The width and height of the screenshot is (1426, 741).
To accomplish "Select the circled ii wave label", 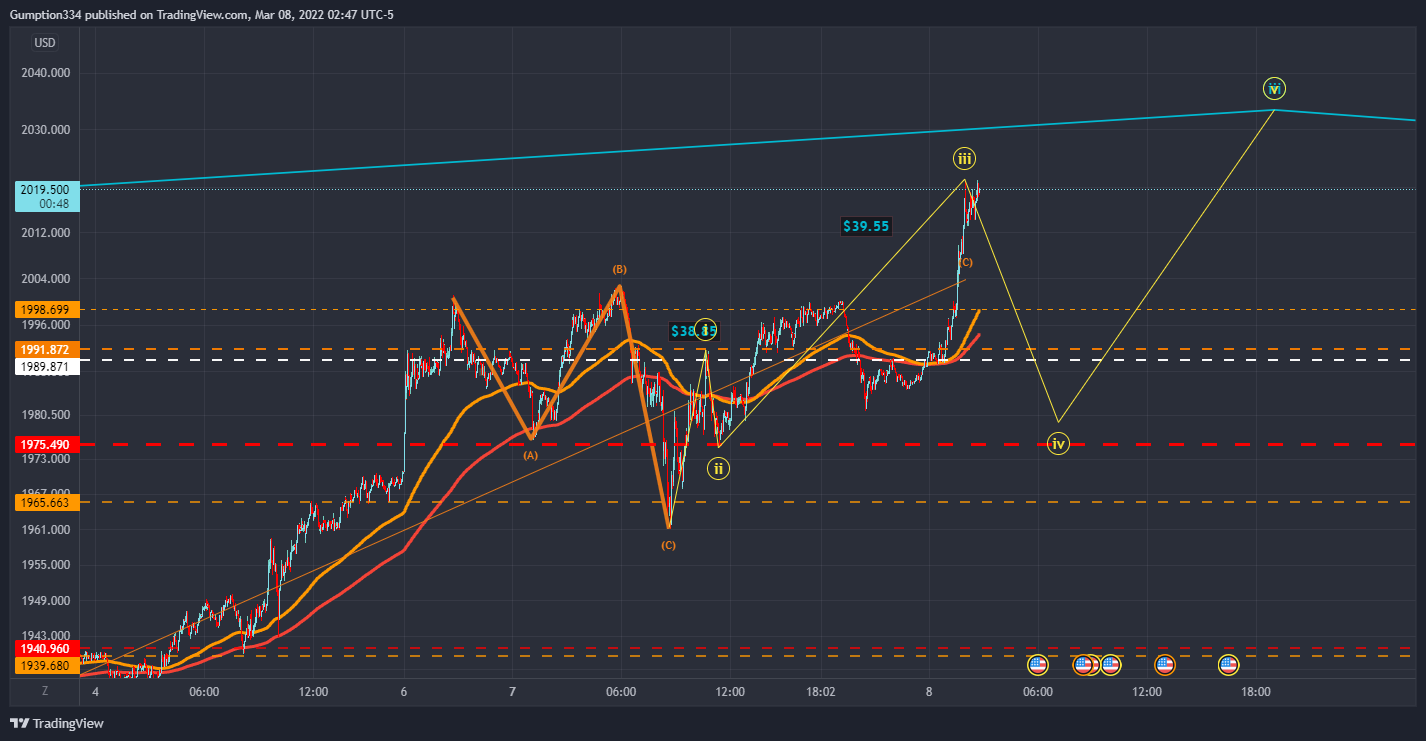I will 718,468.
